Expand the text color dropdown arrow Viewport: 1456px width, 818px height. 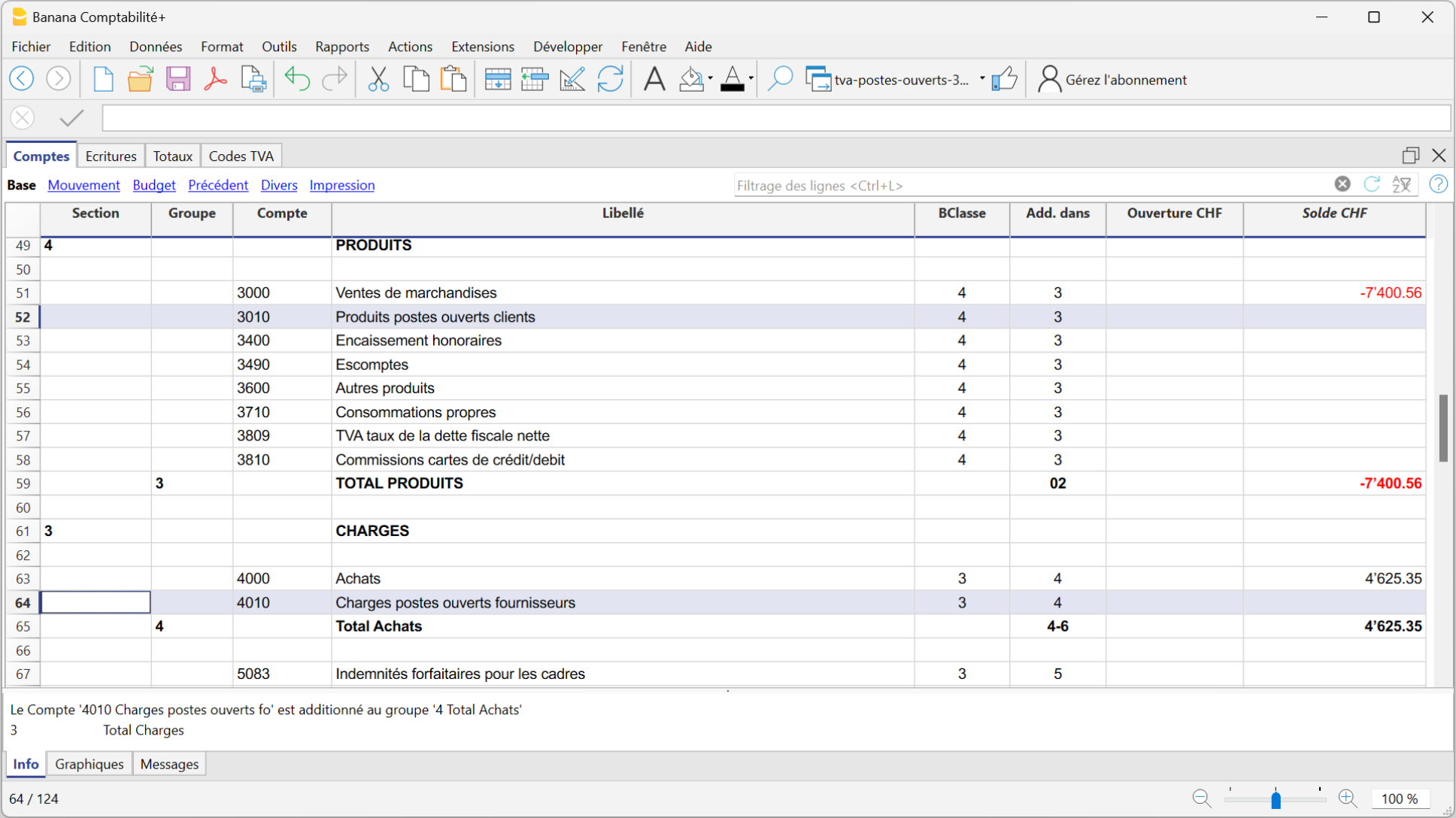tap(751, 78)
